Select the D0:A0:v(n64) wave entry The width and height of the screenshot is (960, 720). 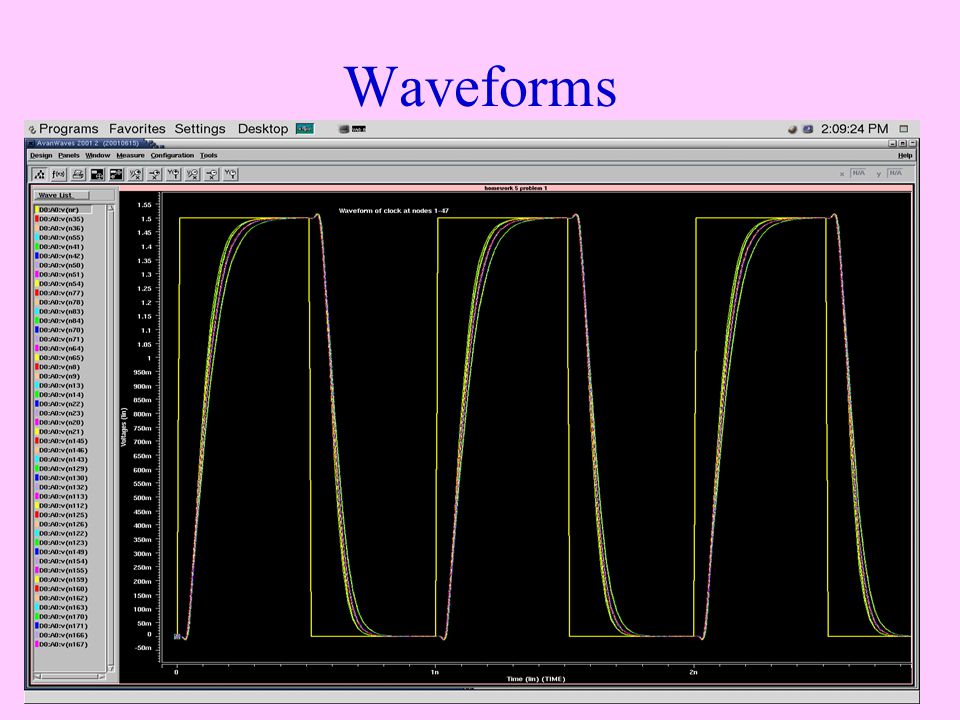[61, 348]
